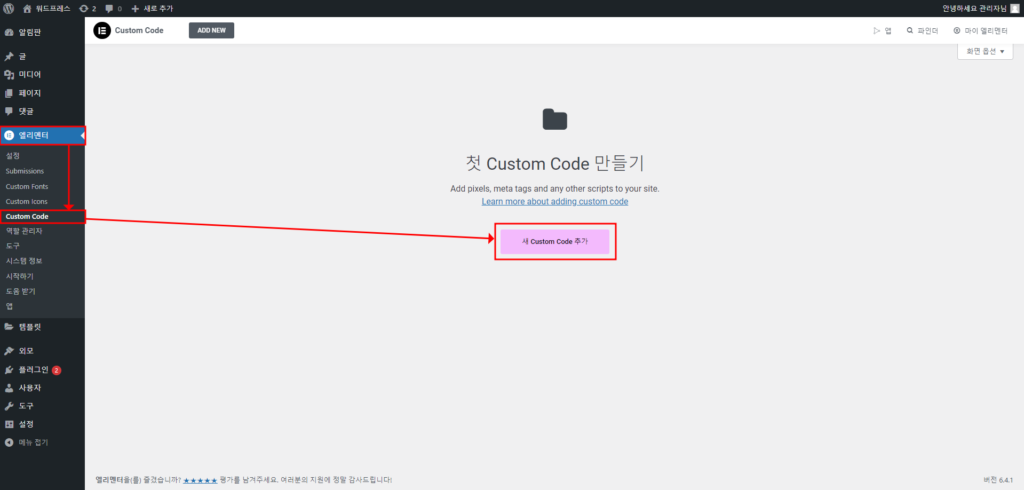Click the 새 Custom Code 추가 button
The width and height of the screenshot is (1024, 490).
555,242
